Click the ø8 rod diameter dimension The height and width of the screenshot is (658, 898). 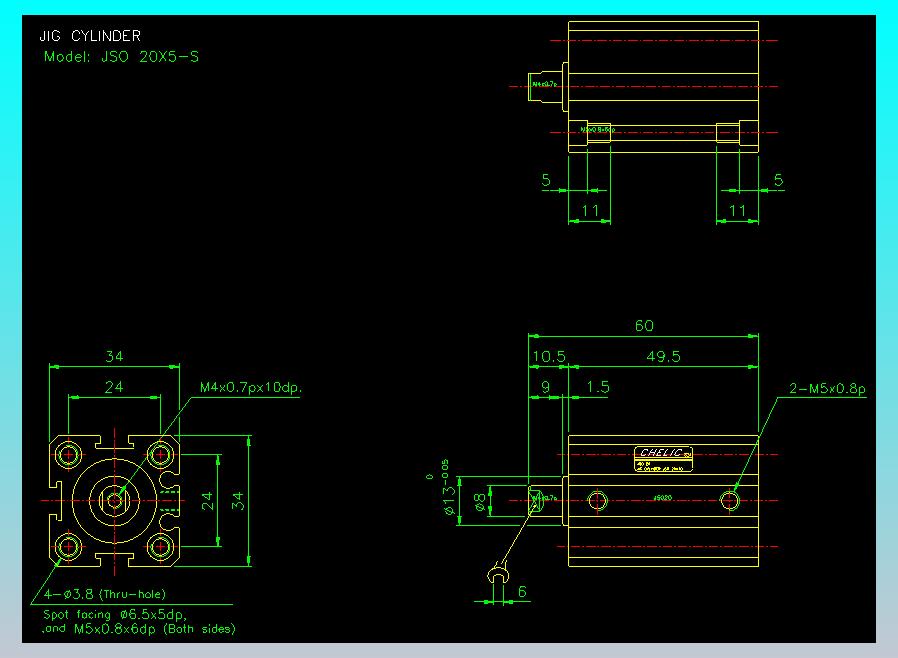pyautogui.click(x=480, y=504)
